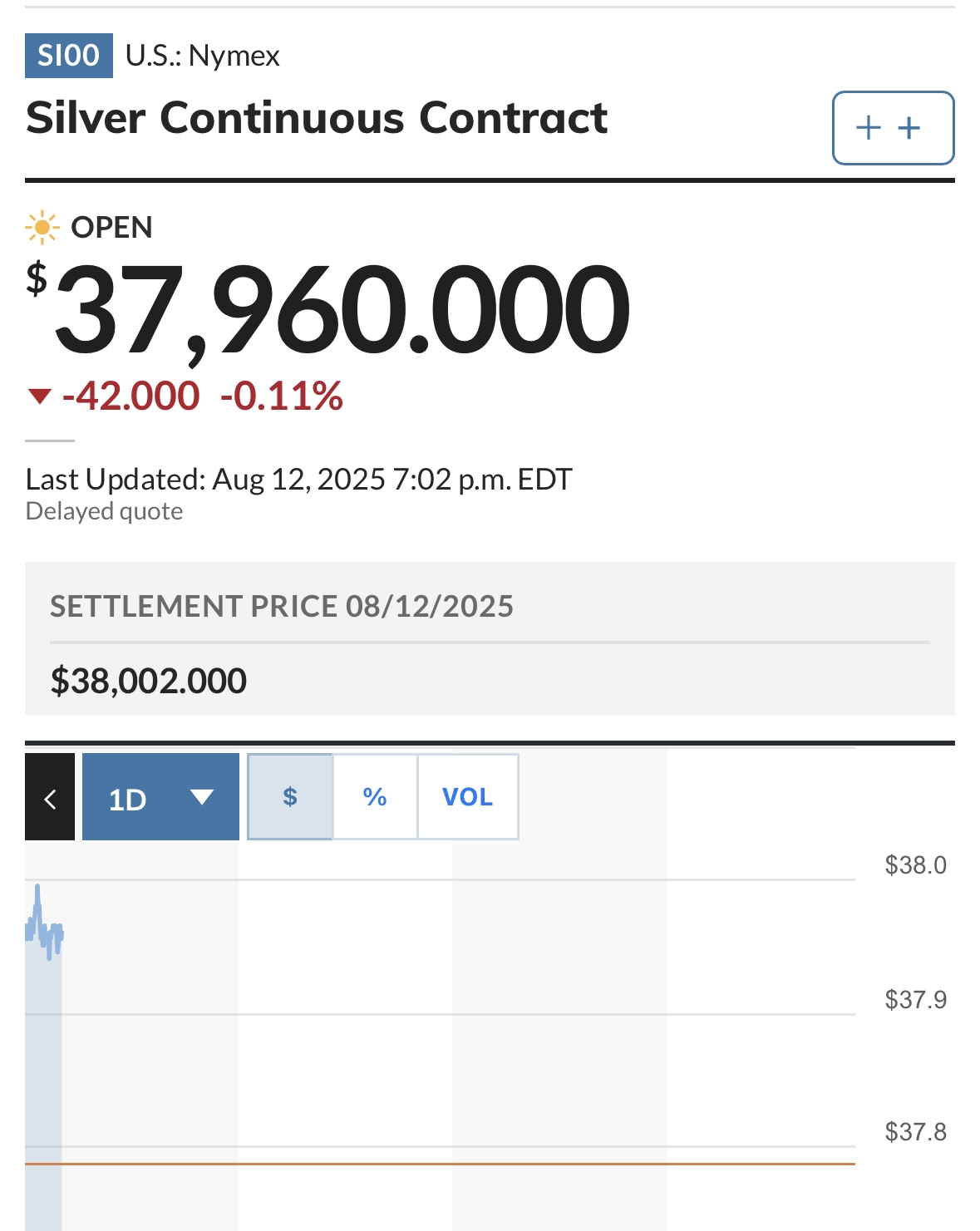Switch chart to percent mode
980x1231 pixels.
click(x=375, y=797)
